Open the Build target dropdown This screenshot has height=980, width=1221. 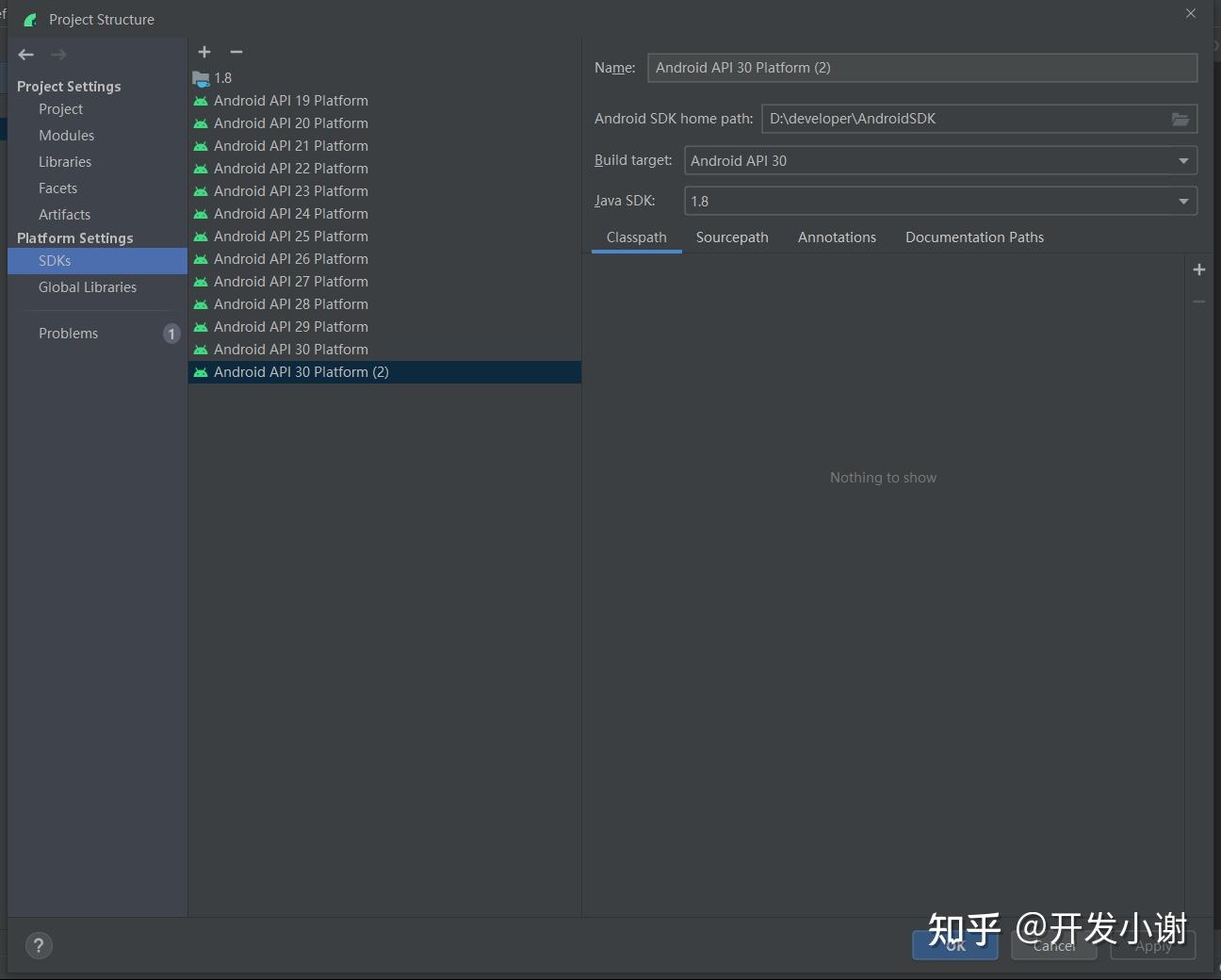pyautogui.click(x=1182, y=160)
